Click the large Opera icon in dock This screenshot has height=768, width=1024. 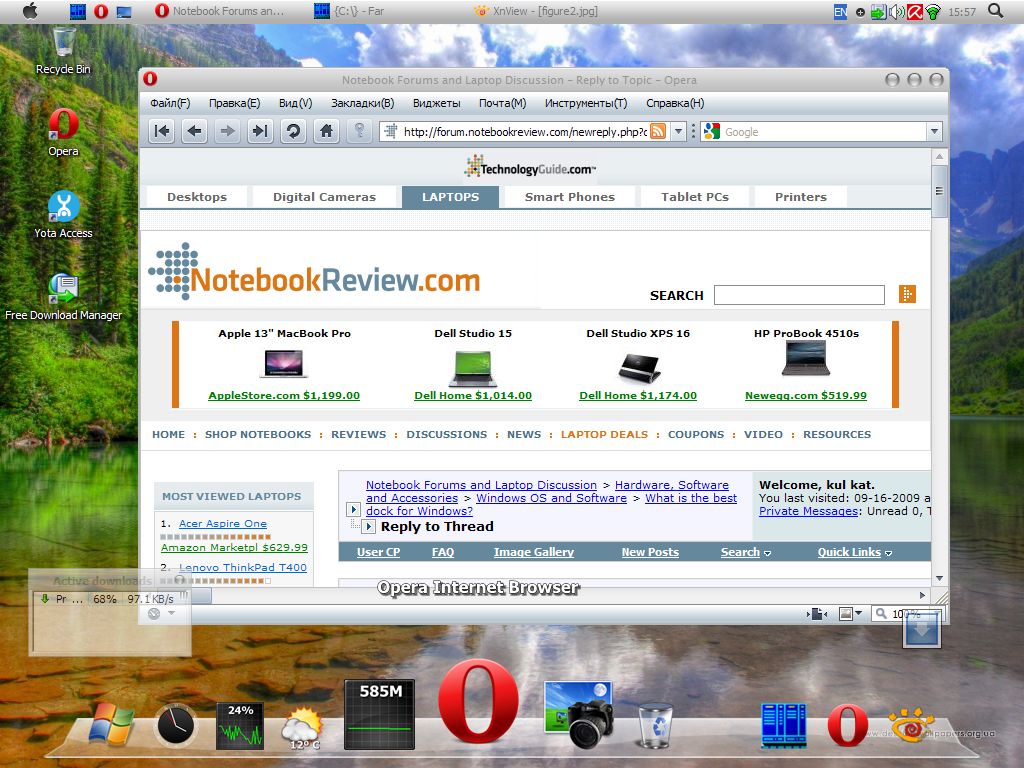478,702
